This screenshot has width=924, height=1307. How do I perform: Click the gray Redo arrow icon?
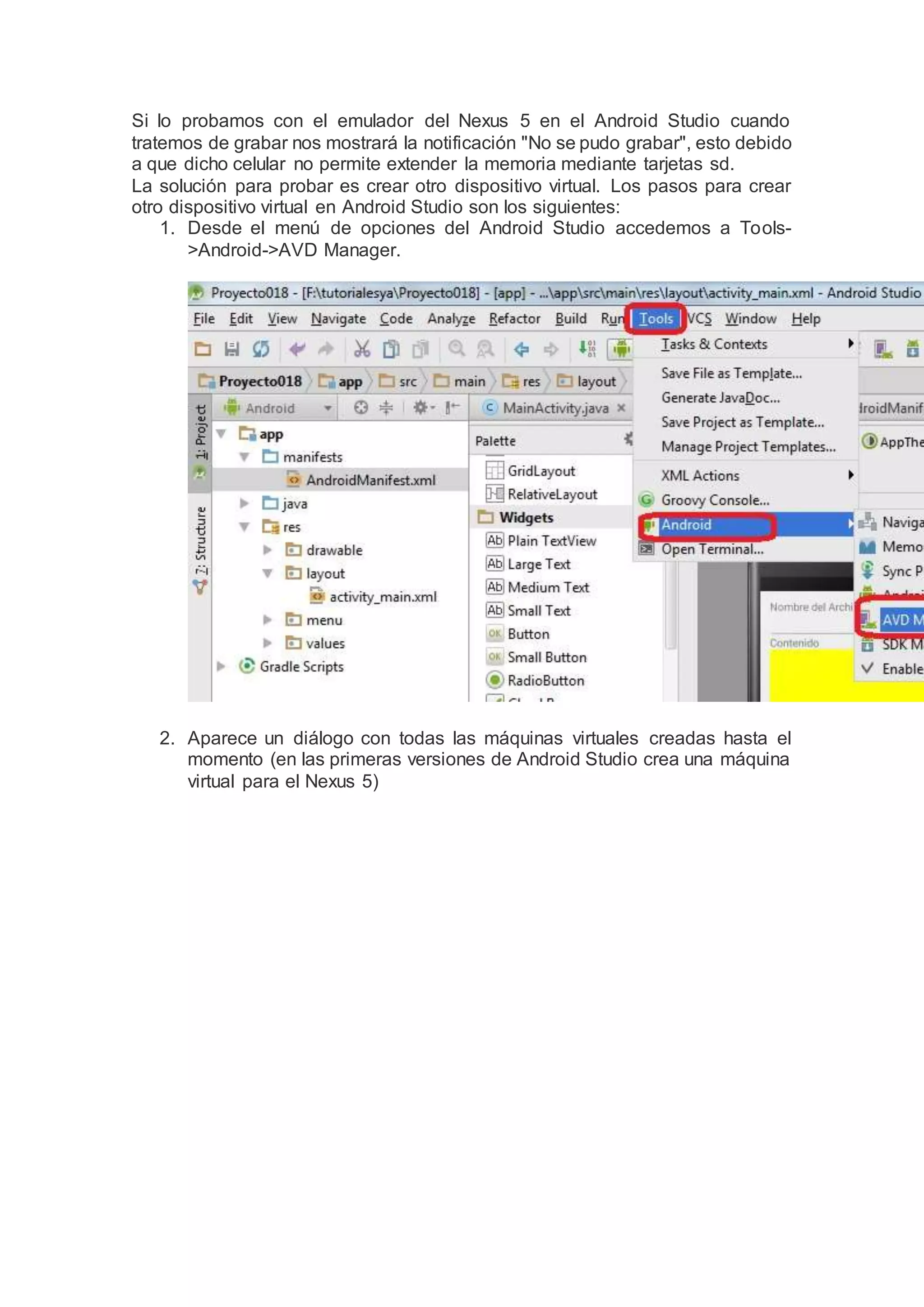tap(325, 348)
